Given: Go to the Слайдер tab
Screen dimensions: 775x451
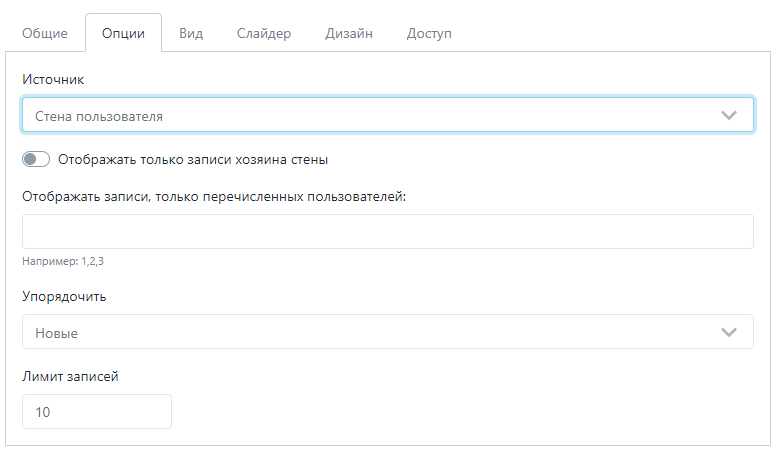Looking at the screenshot, I should pos(263,33).
